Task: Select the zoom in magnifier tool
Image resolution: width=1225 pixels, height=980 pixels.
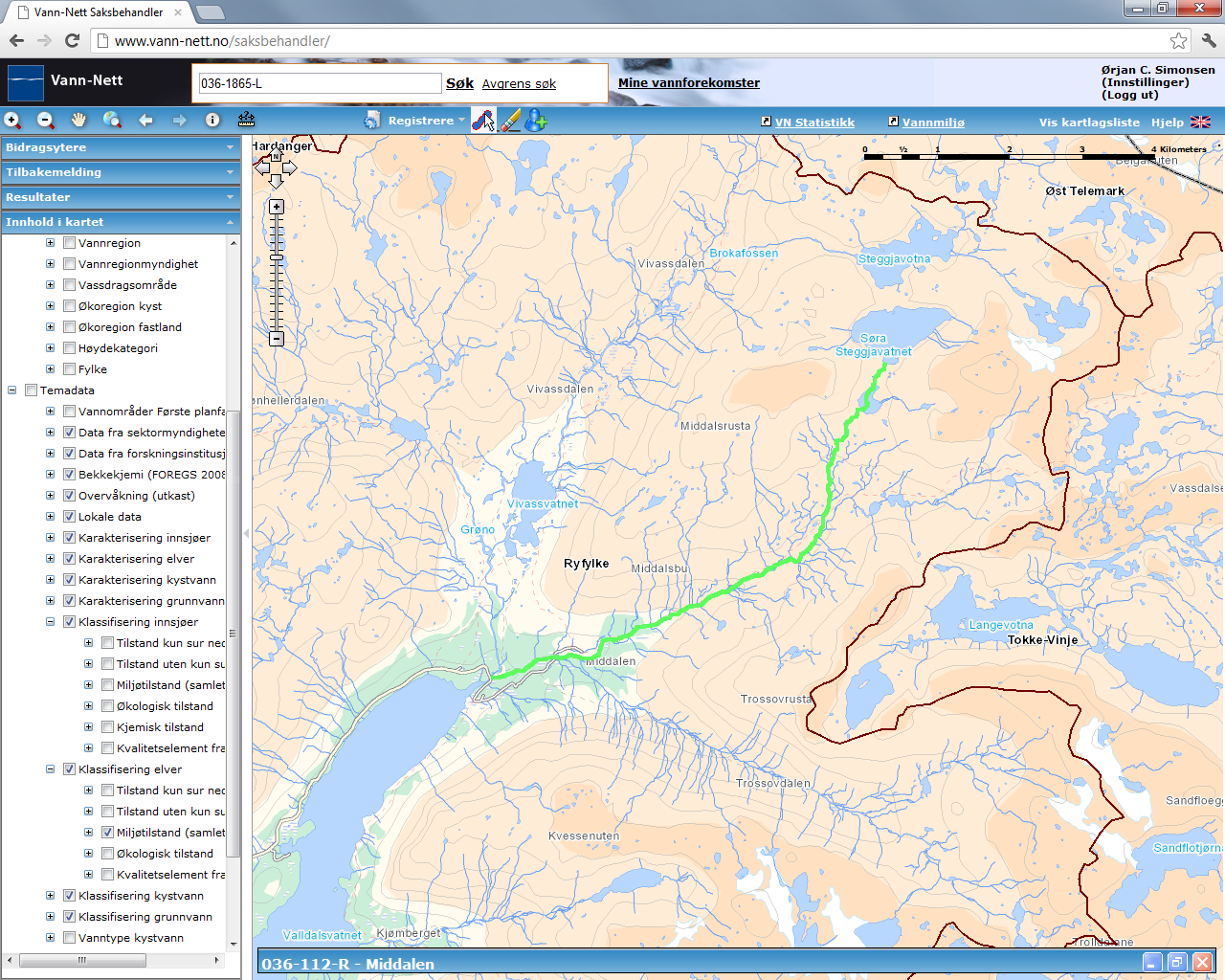Action: point(12,121)
